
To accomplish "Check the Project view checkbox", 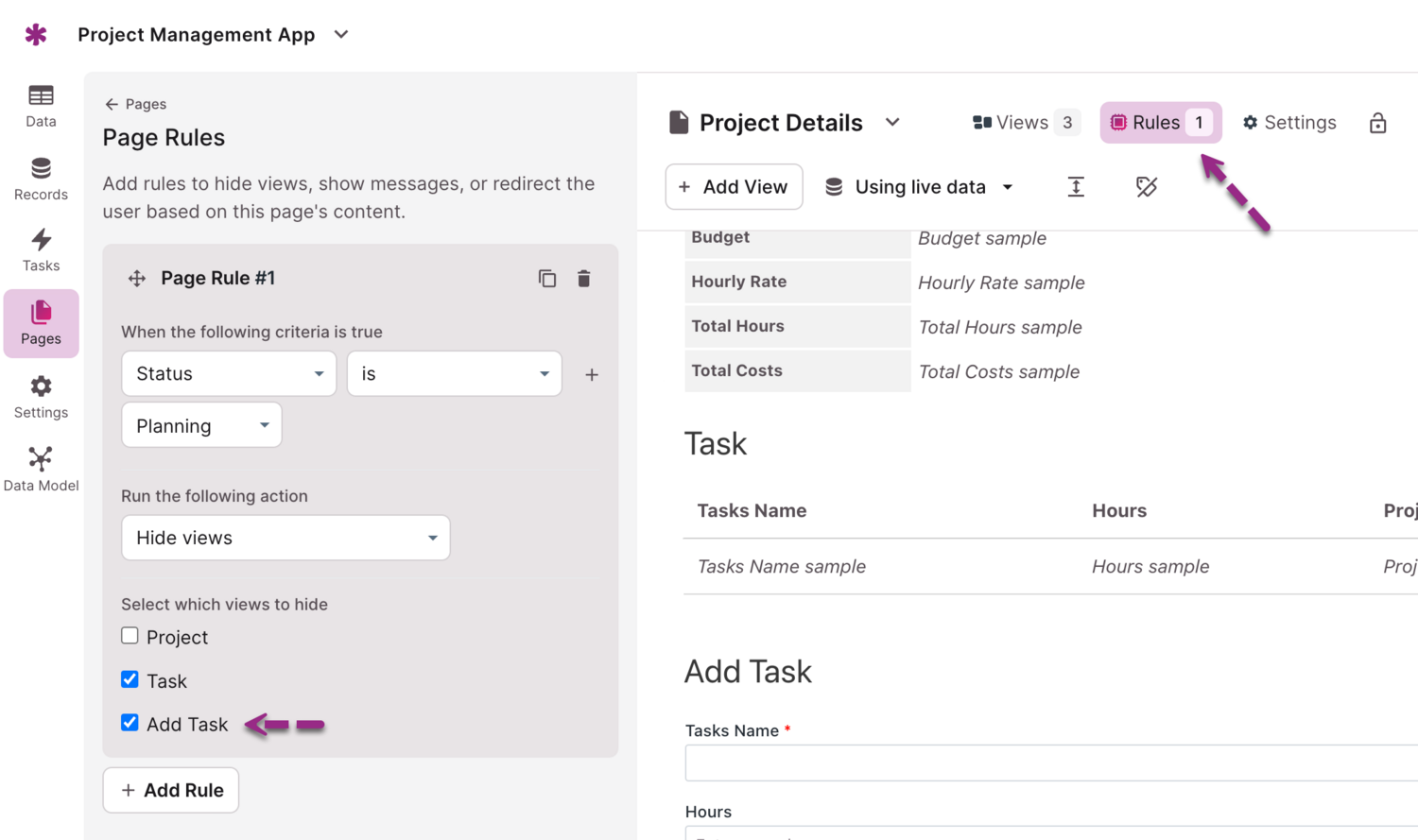I will click(130, 636).
